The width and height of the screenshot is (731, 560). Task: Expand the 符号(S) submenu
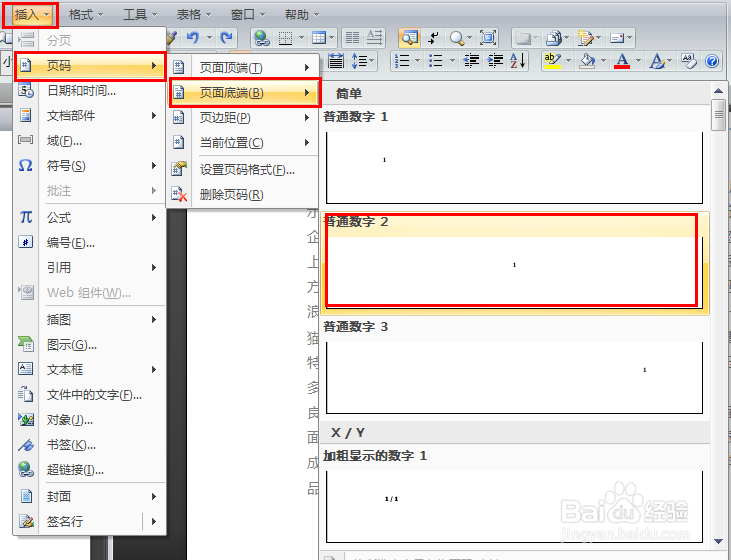coord(90,166)
